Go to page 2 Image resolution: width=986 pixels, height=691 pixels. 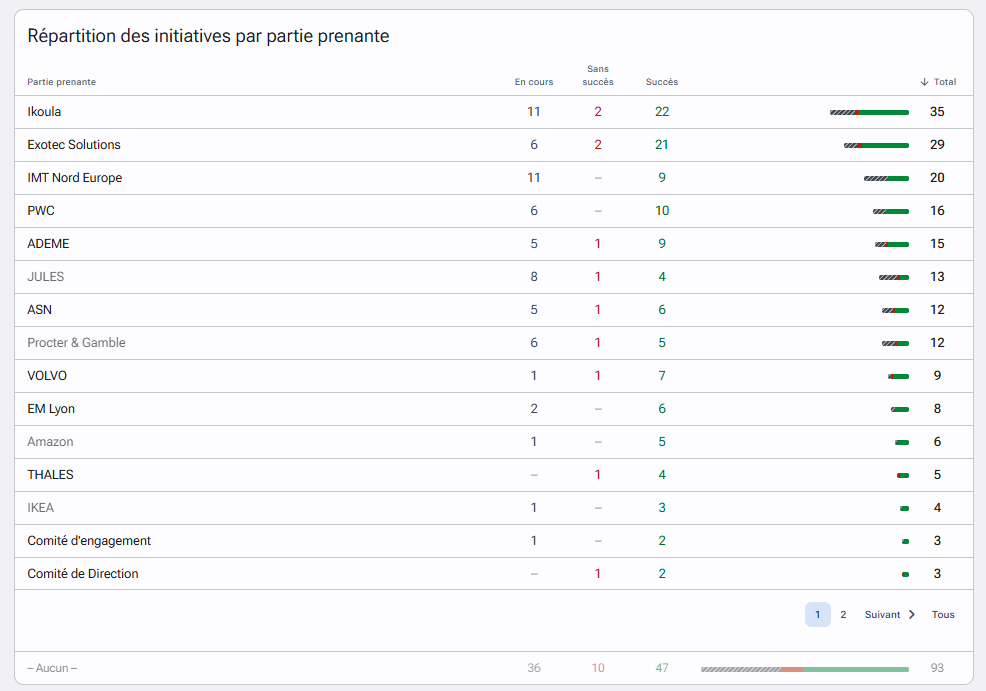843,614
